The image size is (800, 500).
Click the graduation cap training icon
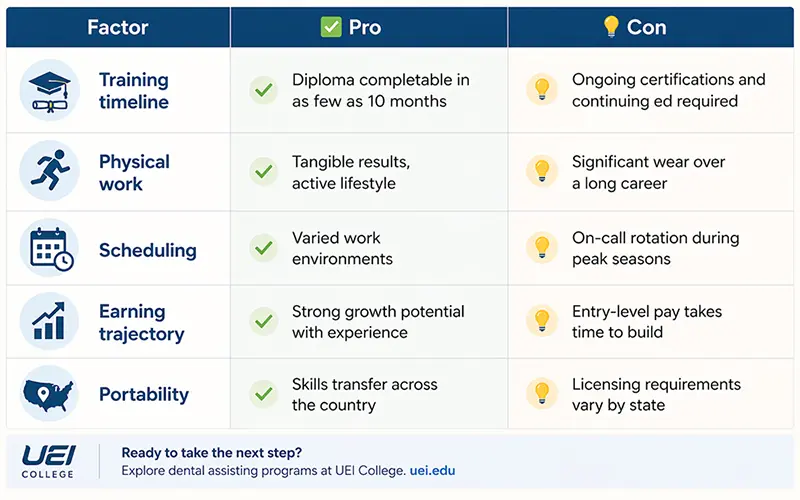(49, 90)
